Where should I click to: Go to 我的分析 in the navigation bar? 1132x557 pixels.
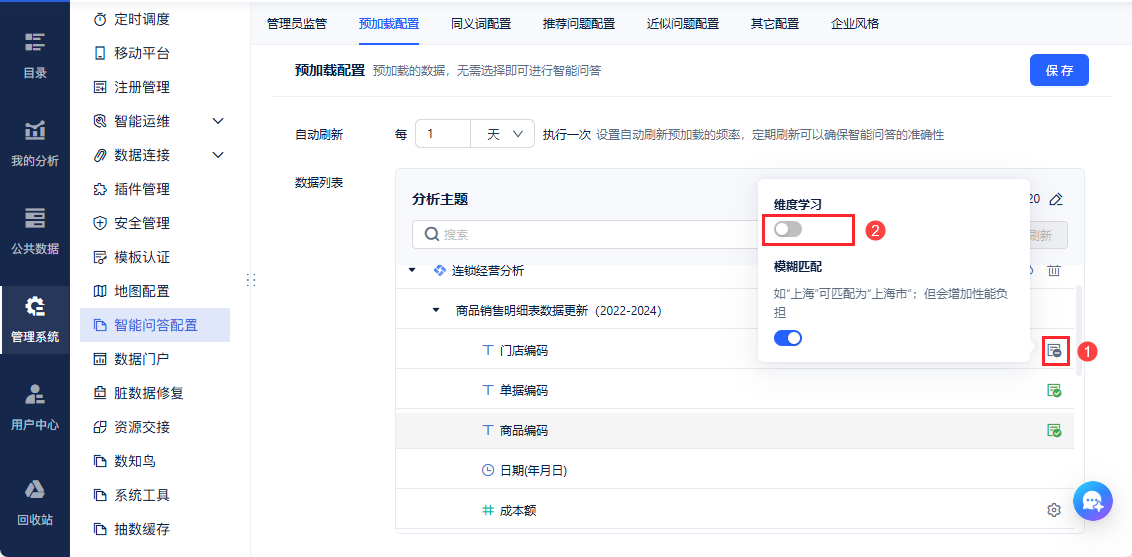pos(35,143)
